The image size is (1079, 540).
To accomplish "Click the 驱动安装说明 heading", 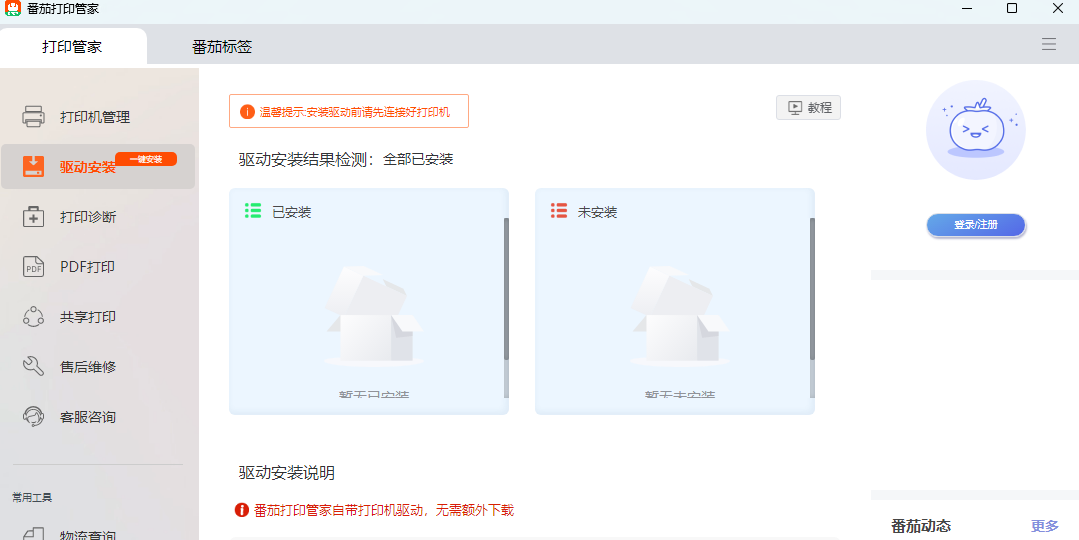I will point(287,473).
